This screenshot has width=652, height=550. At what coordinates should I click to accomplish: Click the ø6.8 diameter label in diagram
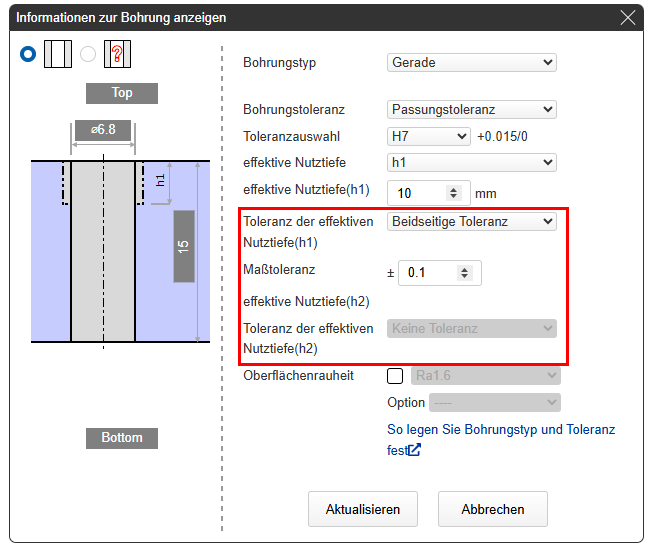pos(103,131)
